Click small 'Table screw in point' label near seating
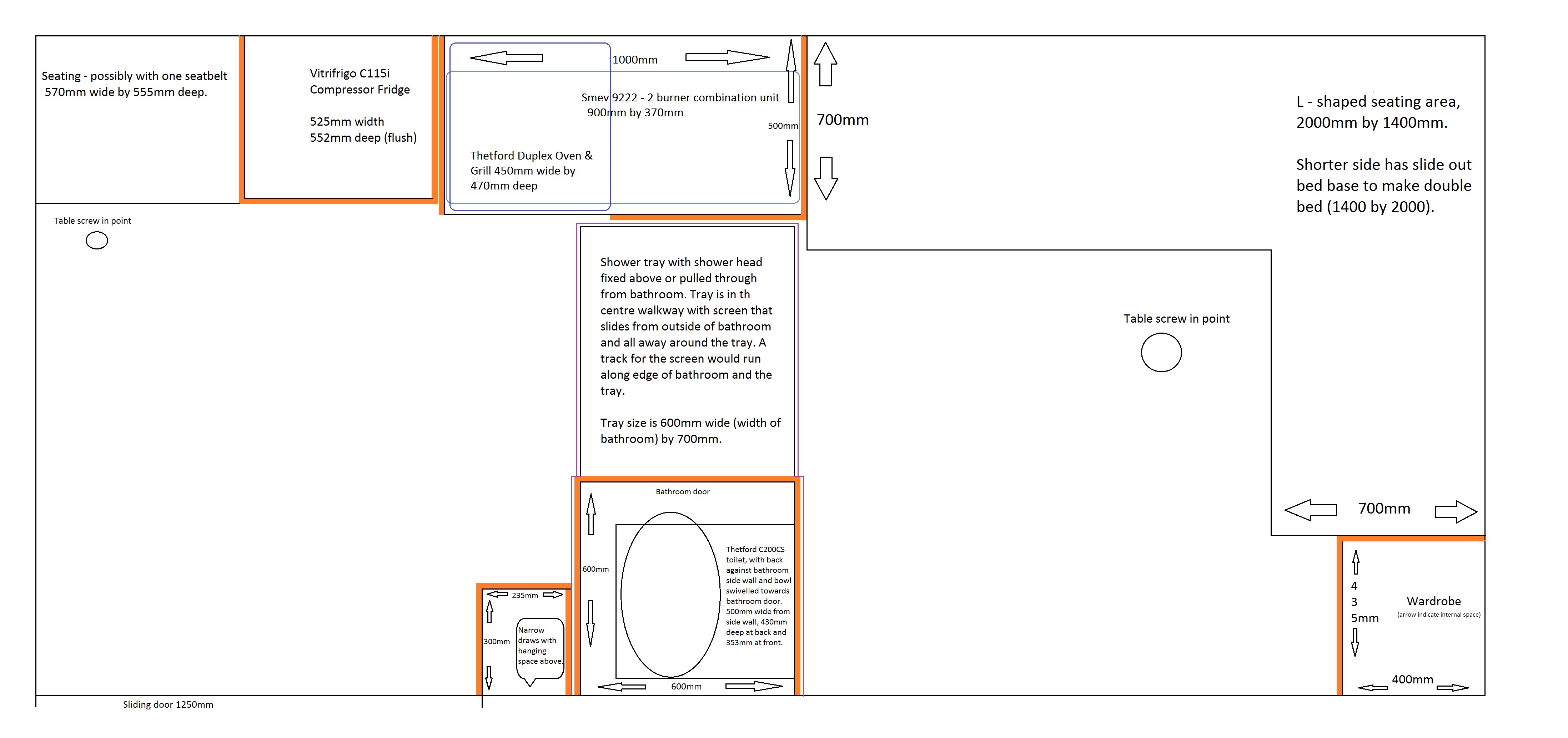 coord(92,221)
